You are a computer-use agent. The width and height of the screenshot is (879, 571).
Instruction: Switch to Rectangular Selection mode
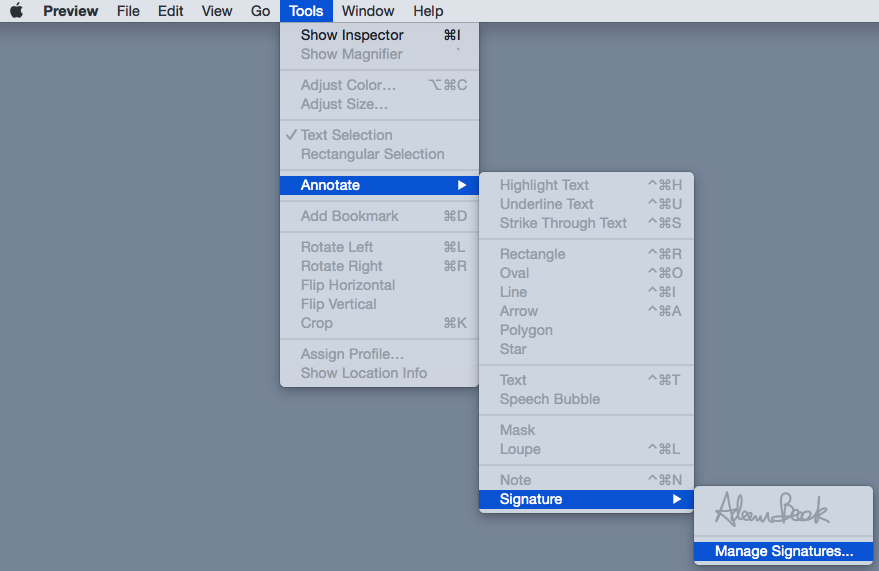(x=380, y=154)
